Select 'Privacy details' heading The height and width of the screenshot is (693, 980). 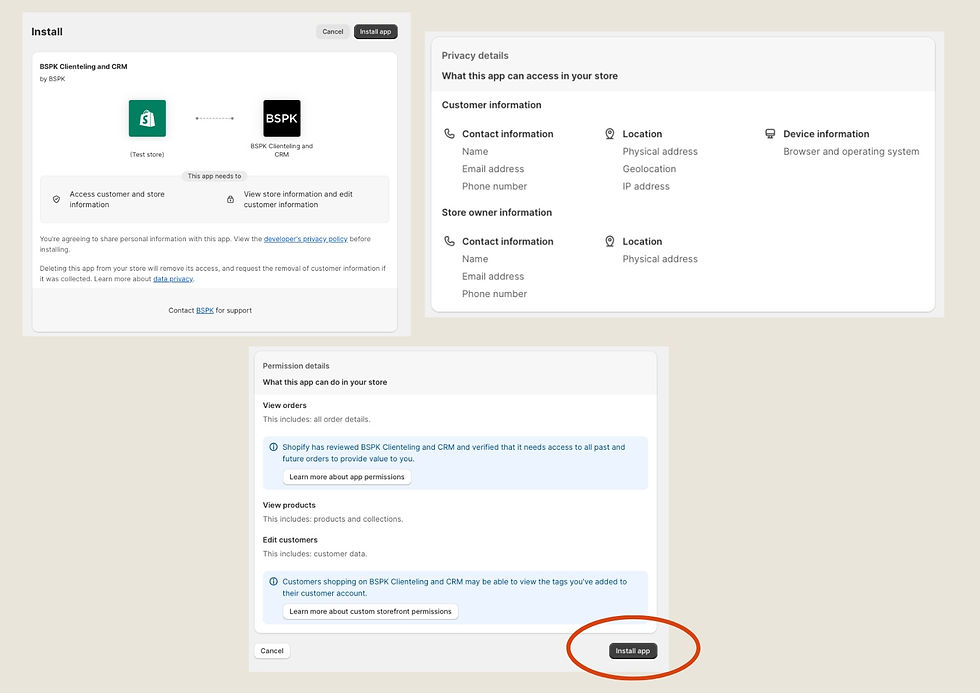pos(475,56)
